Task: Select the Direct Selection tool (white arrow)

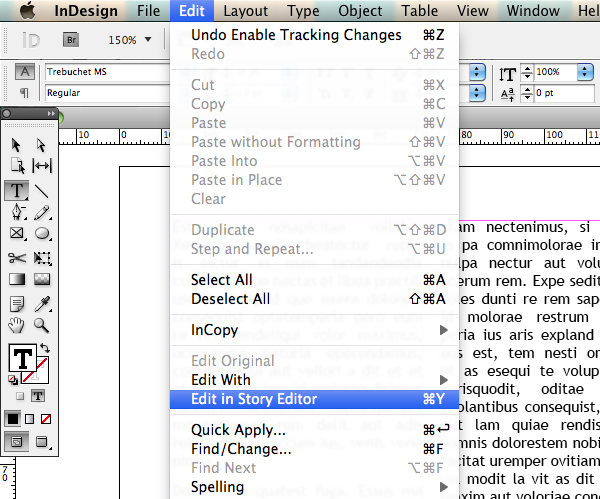Action: click(41, 145)
